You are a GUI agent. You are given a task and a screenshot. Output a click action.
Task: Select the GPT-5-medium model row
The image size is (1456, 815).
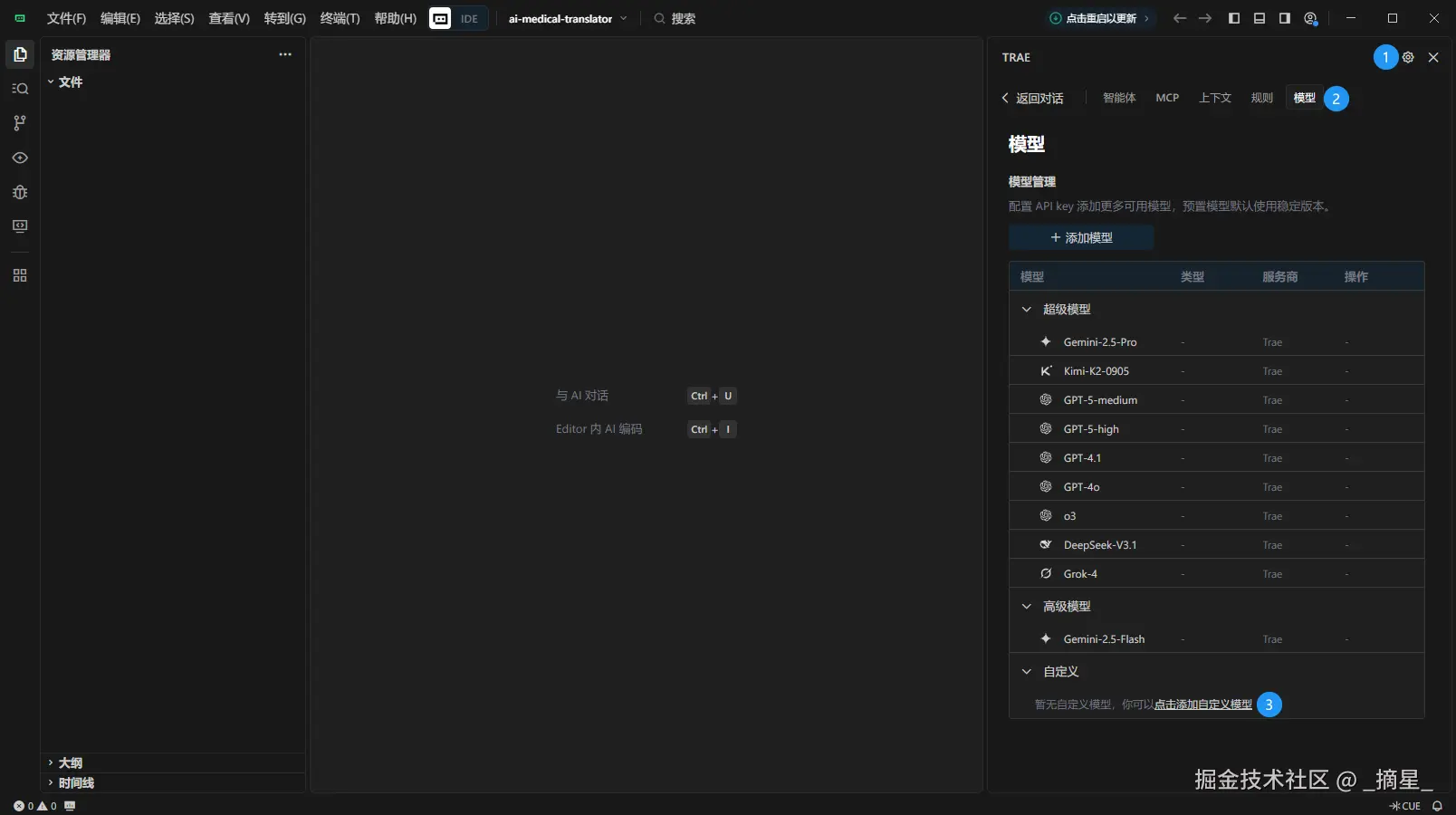pyautogui.click(x=1216, y=399)
